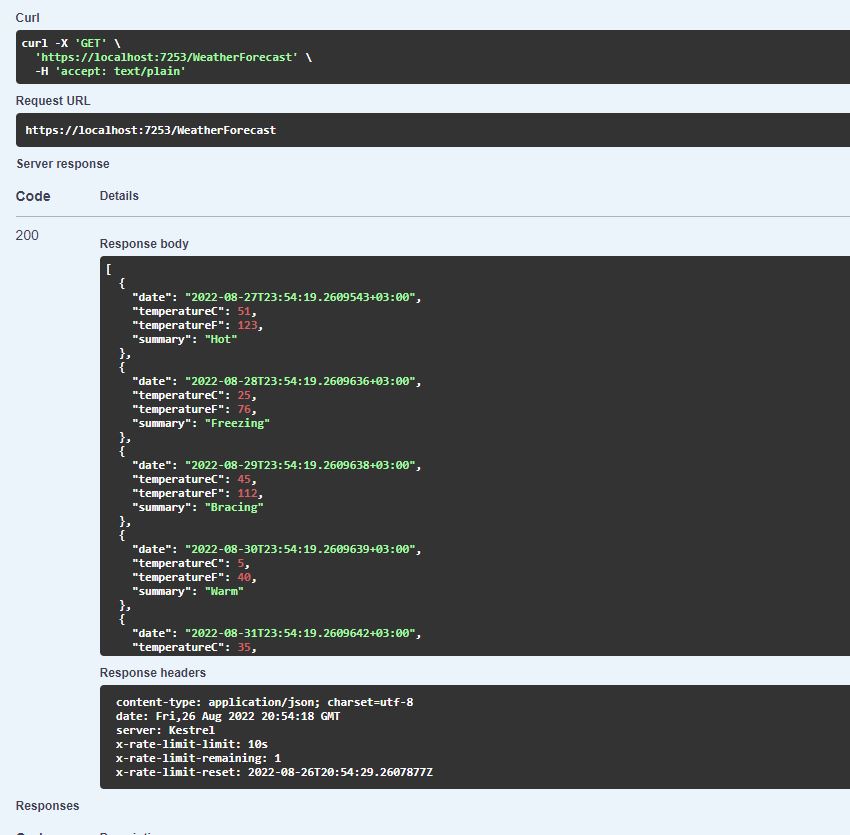The width and height of the screenshot is (850, 835).
Task: Click the content-type header line
Action: tap(264, 702)
